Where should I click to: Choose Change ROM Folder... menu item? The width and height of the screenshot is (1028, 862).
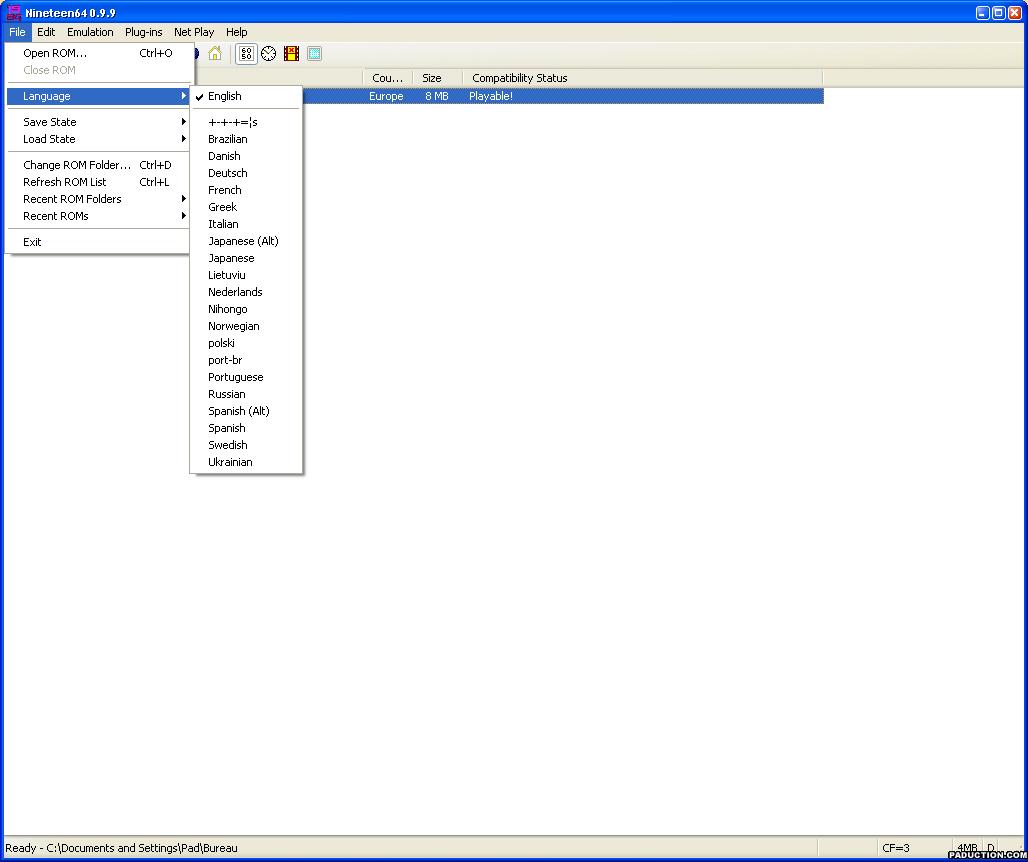click(x=98, y=165)
